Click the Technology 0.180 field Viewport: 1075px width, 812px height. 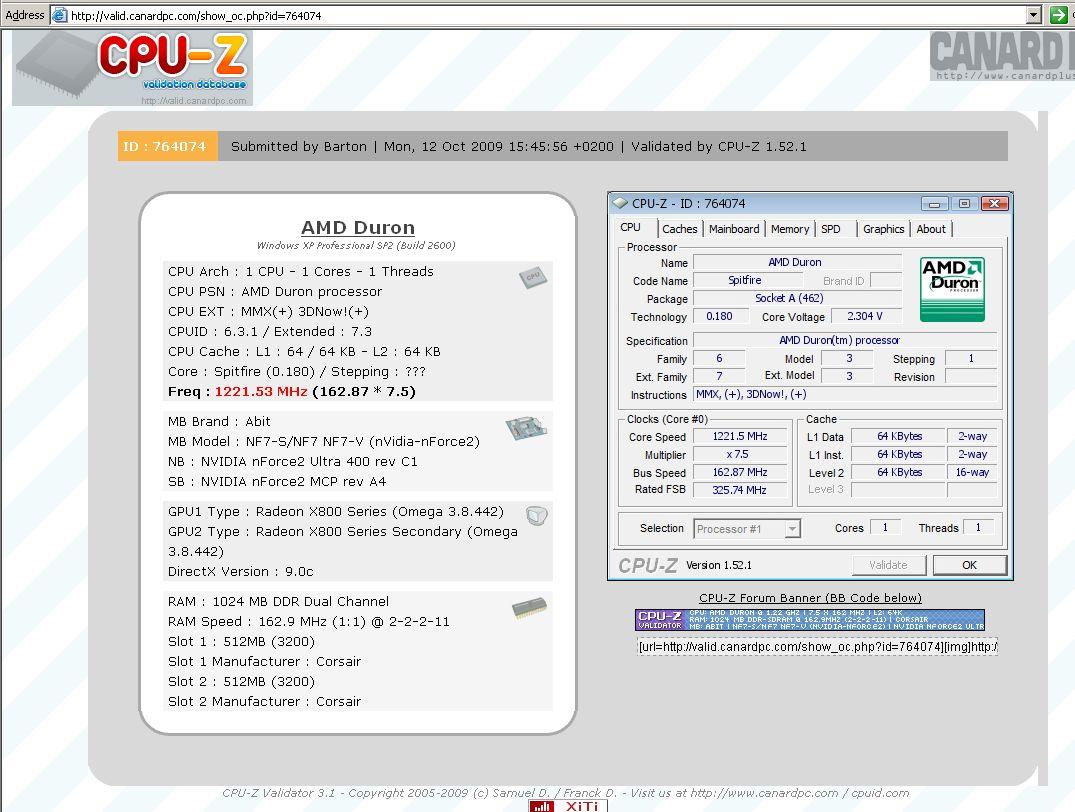(x=720, y=316)
